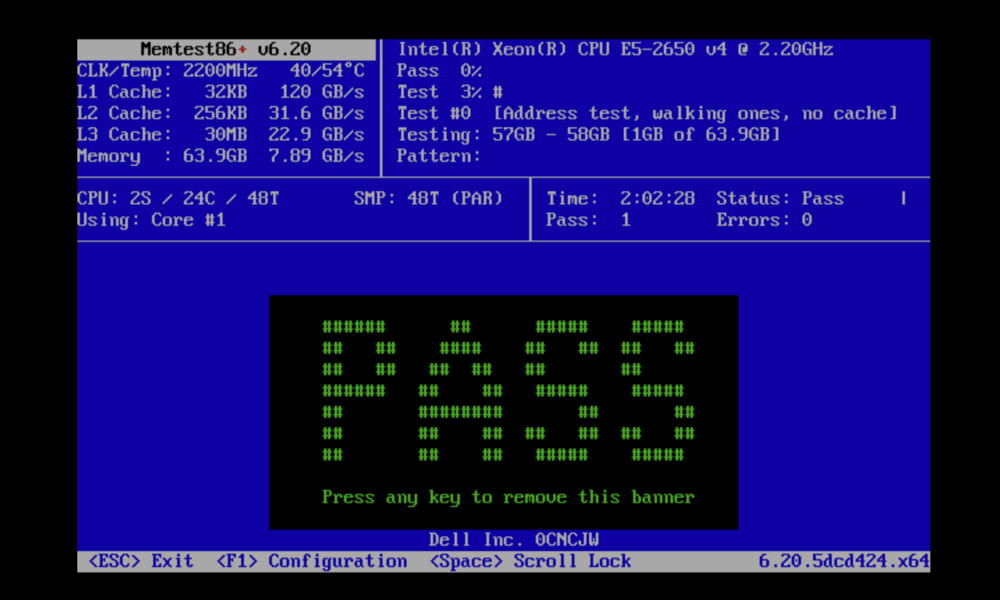This screenshot has height=600, width=1000.
Task: Click the Status: Pass indicator
Action: pyautogui.click(x=779, y=198)
